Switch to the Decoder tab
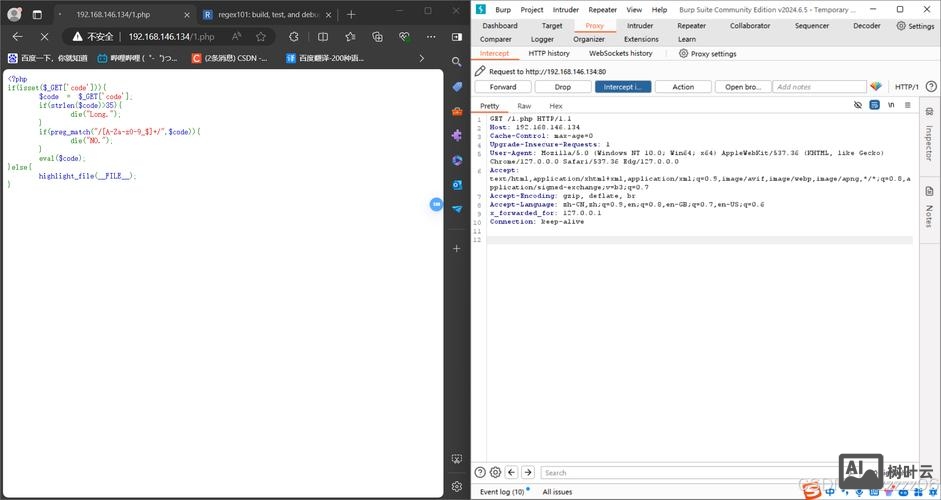 (867, 26)
